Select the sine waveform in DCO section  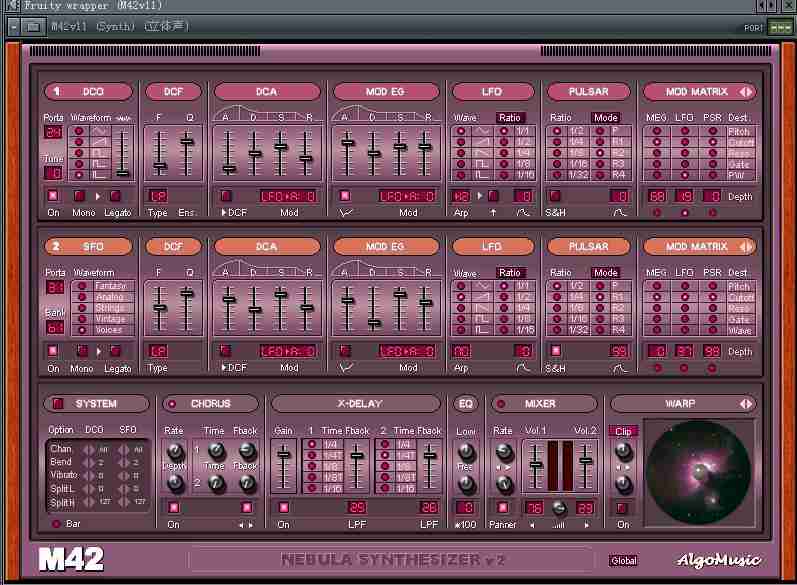tap(79, 131)
